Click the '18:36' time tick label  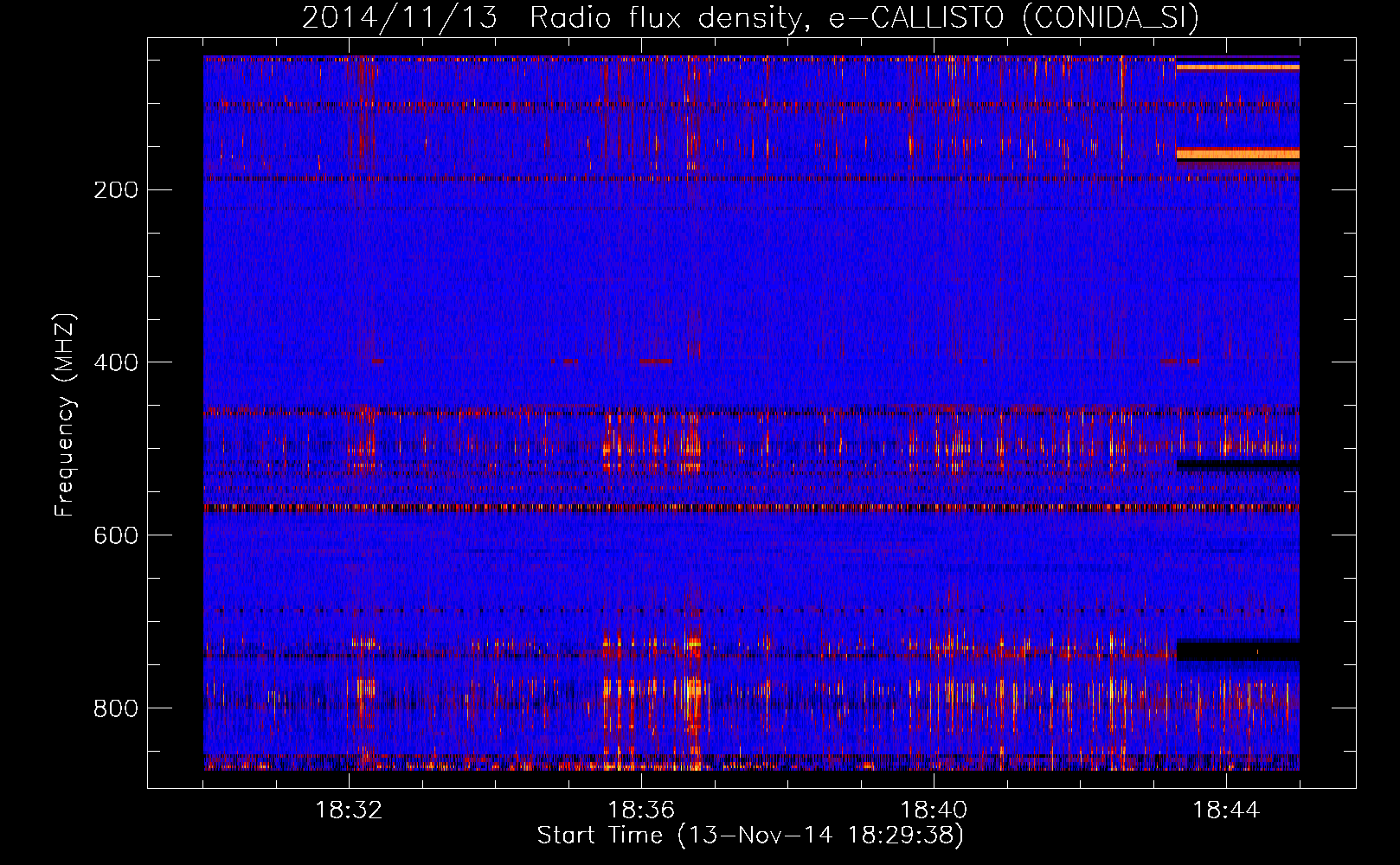click(x=641, y=811)
